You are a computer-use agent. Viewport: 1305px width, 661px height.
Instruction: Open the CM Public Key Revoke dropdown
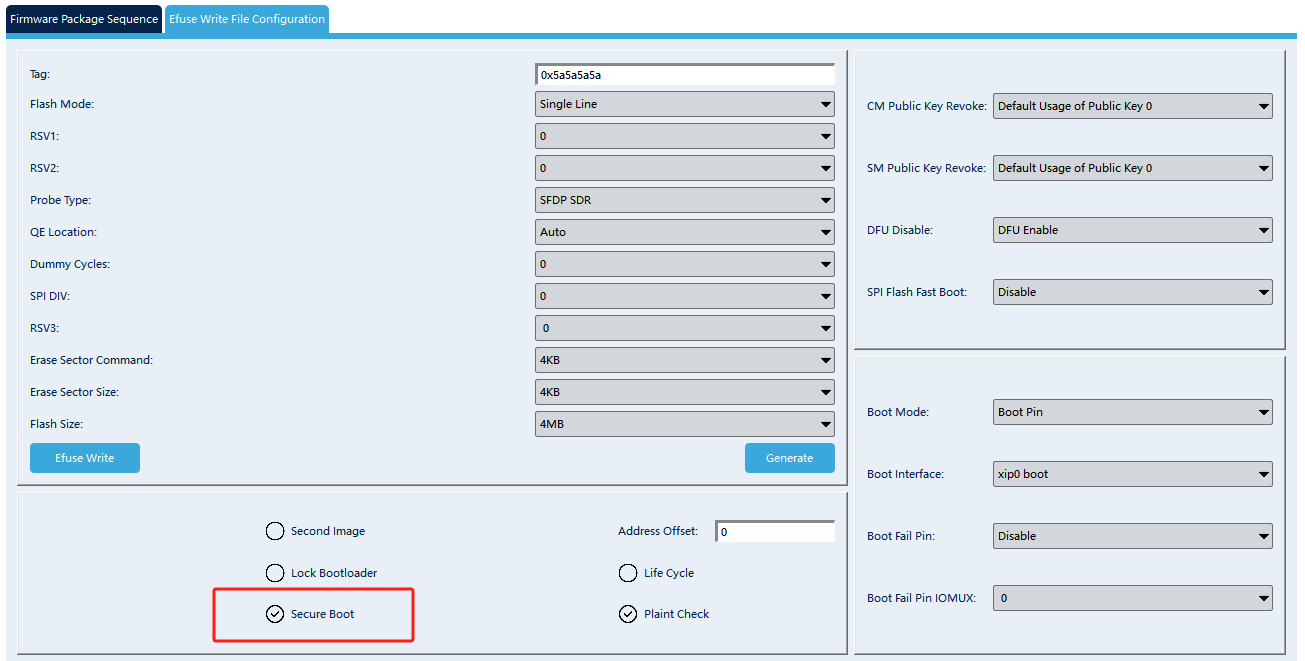click(x=1133, y=106)
